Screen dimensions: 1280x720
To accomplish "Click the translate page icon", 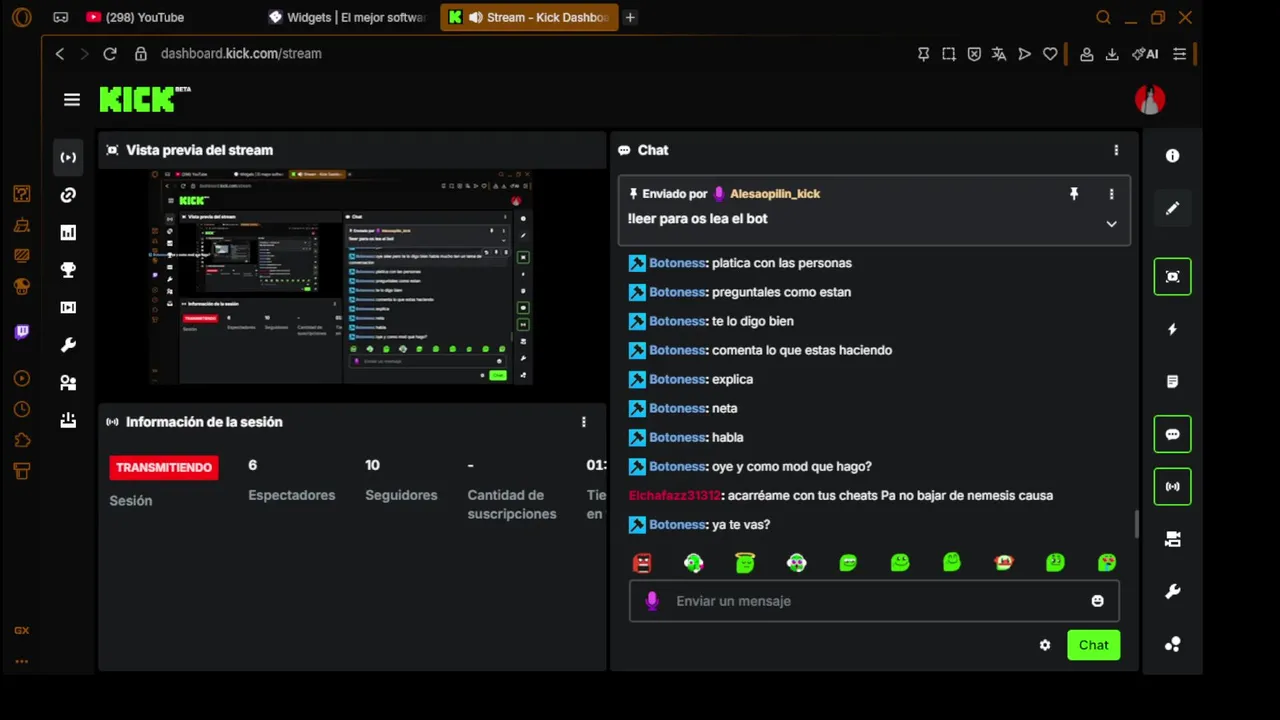I will click(999, 54).
